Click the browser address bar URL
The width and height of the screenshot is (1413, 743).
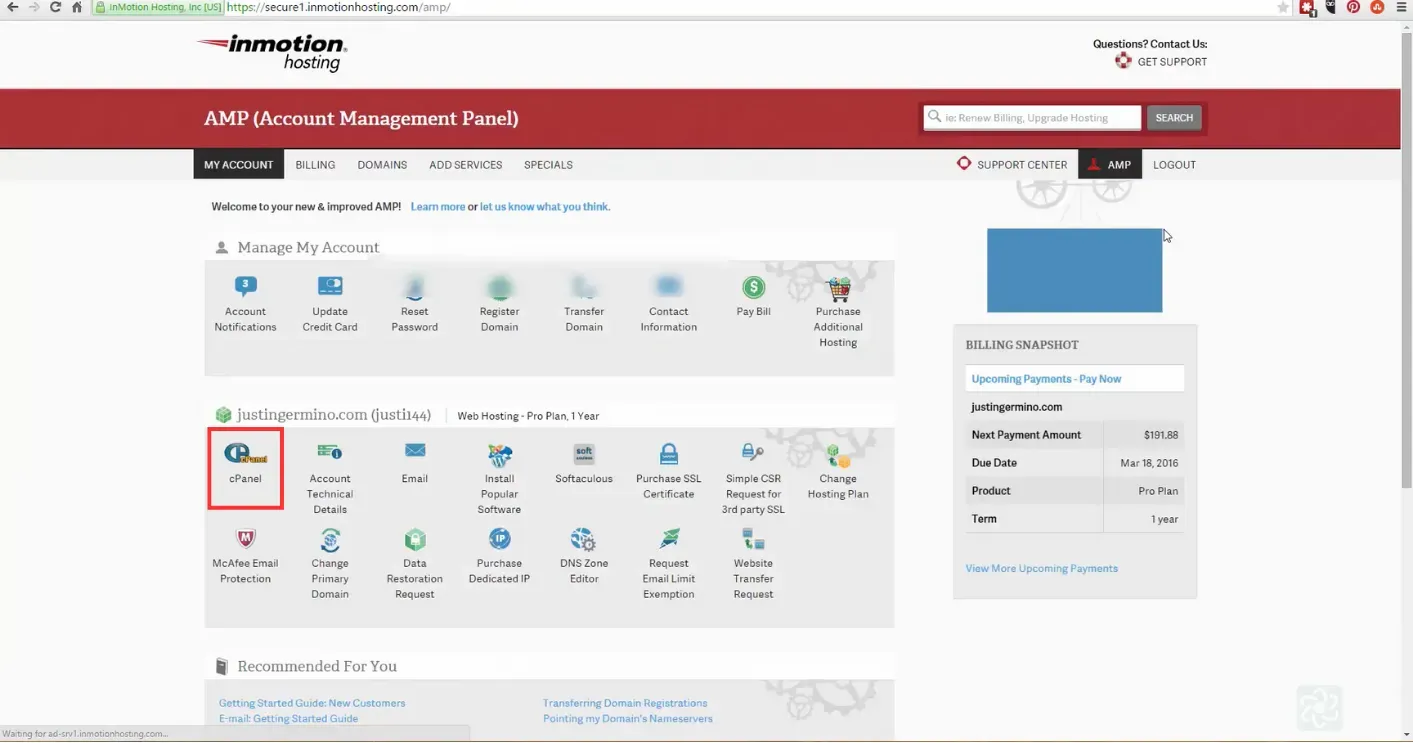[338, 7]
